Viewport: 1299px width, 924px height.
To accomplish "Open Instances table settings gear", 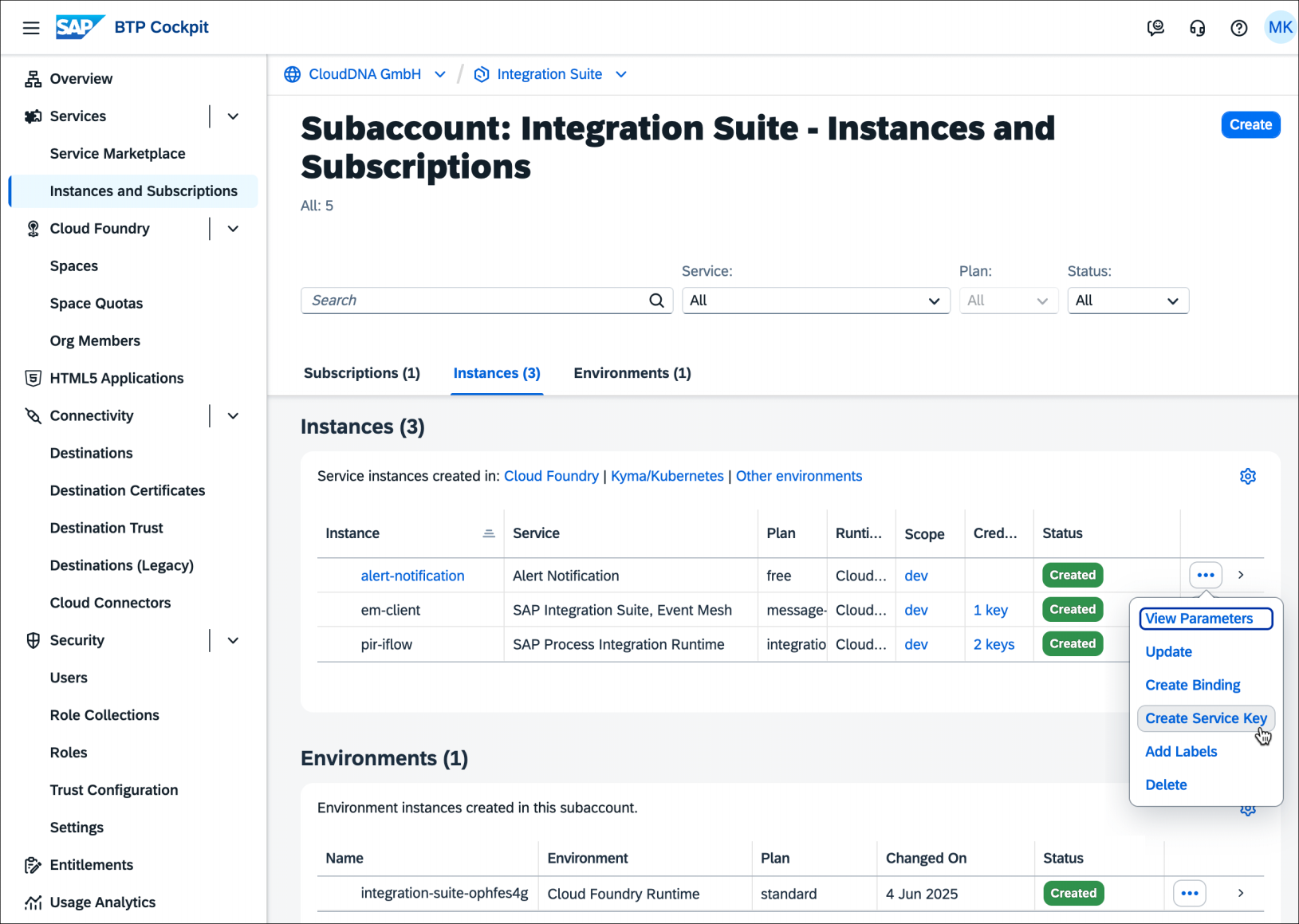I will point(1248,476).
